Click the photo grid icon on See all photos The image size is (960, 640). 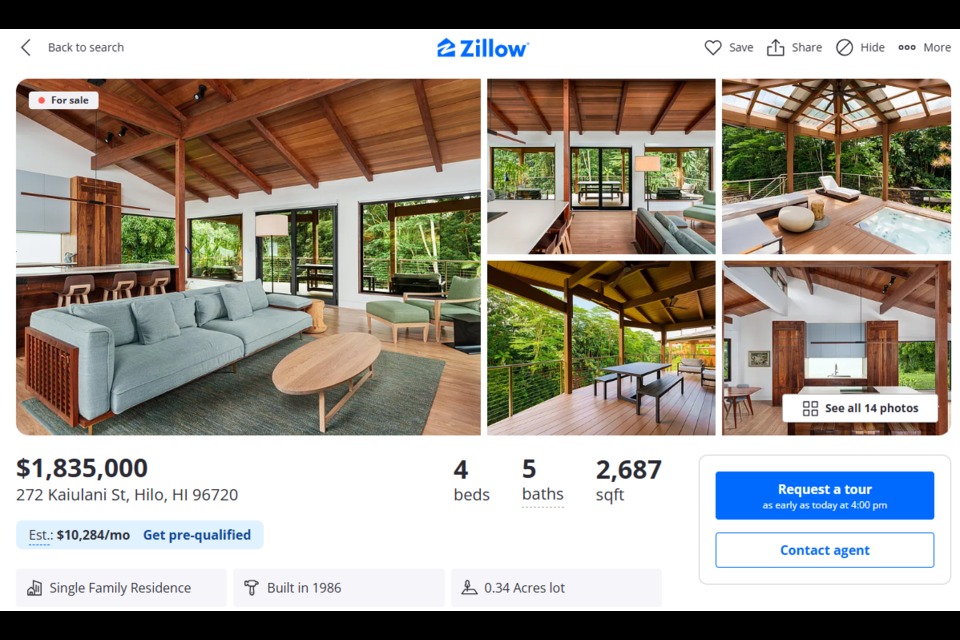tap(810, 408)
